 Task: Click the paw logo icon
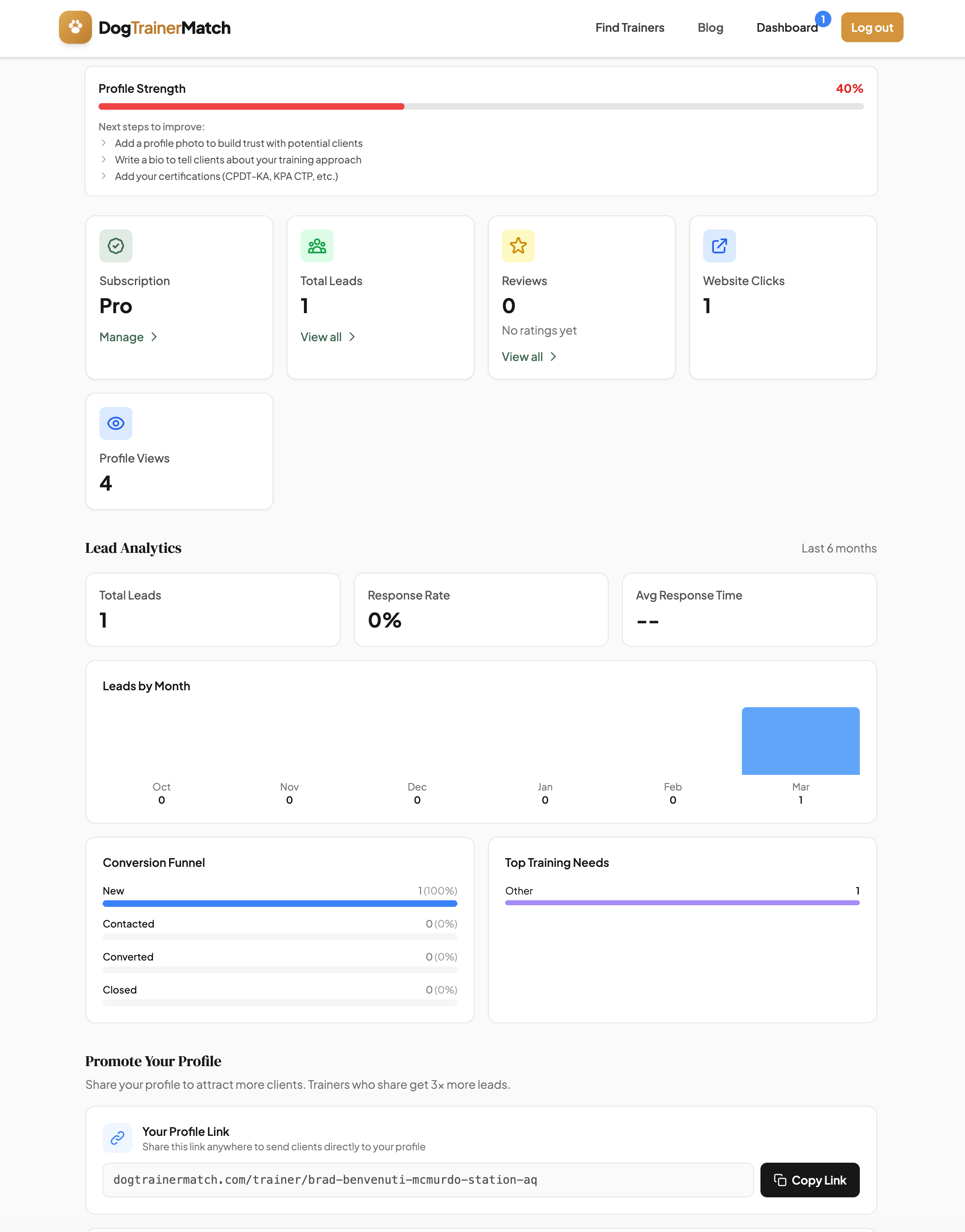click(x=75, y=27)
